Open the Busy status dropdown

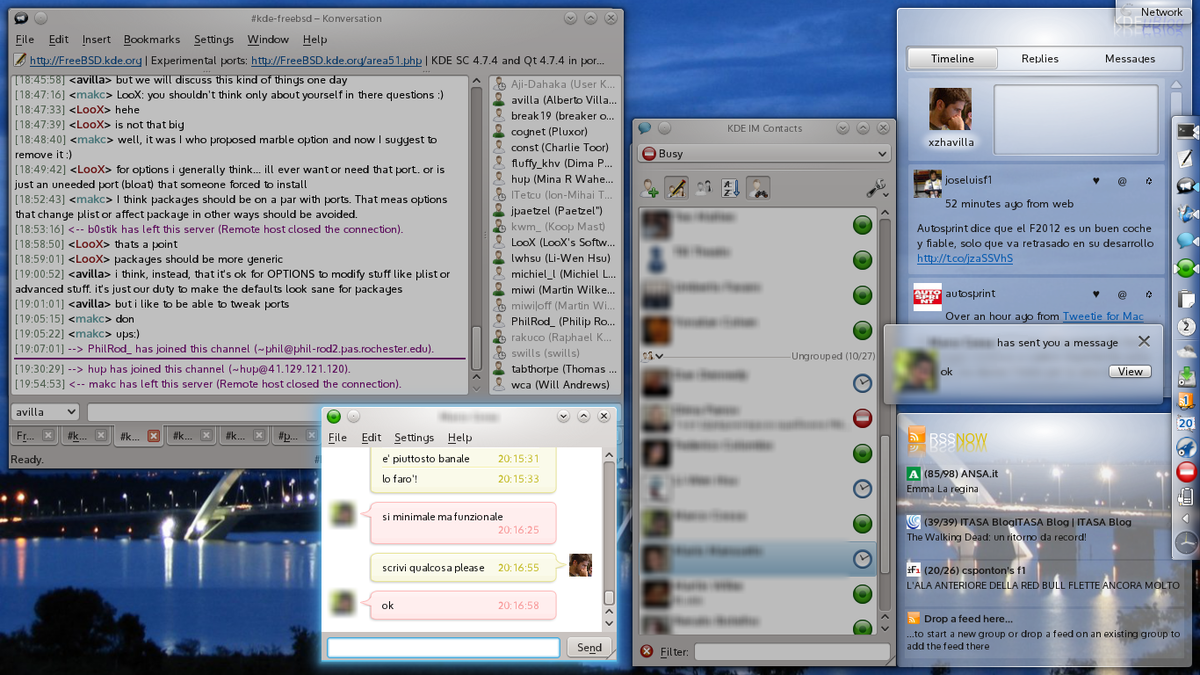coord(764,154)
